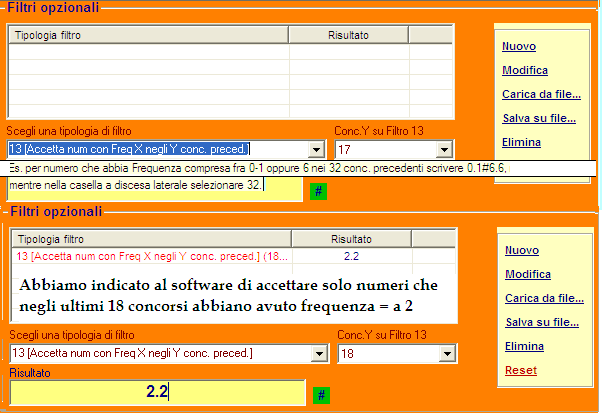Click 'Salva su file...' in upper panel

[x=538, y=118]
